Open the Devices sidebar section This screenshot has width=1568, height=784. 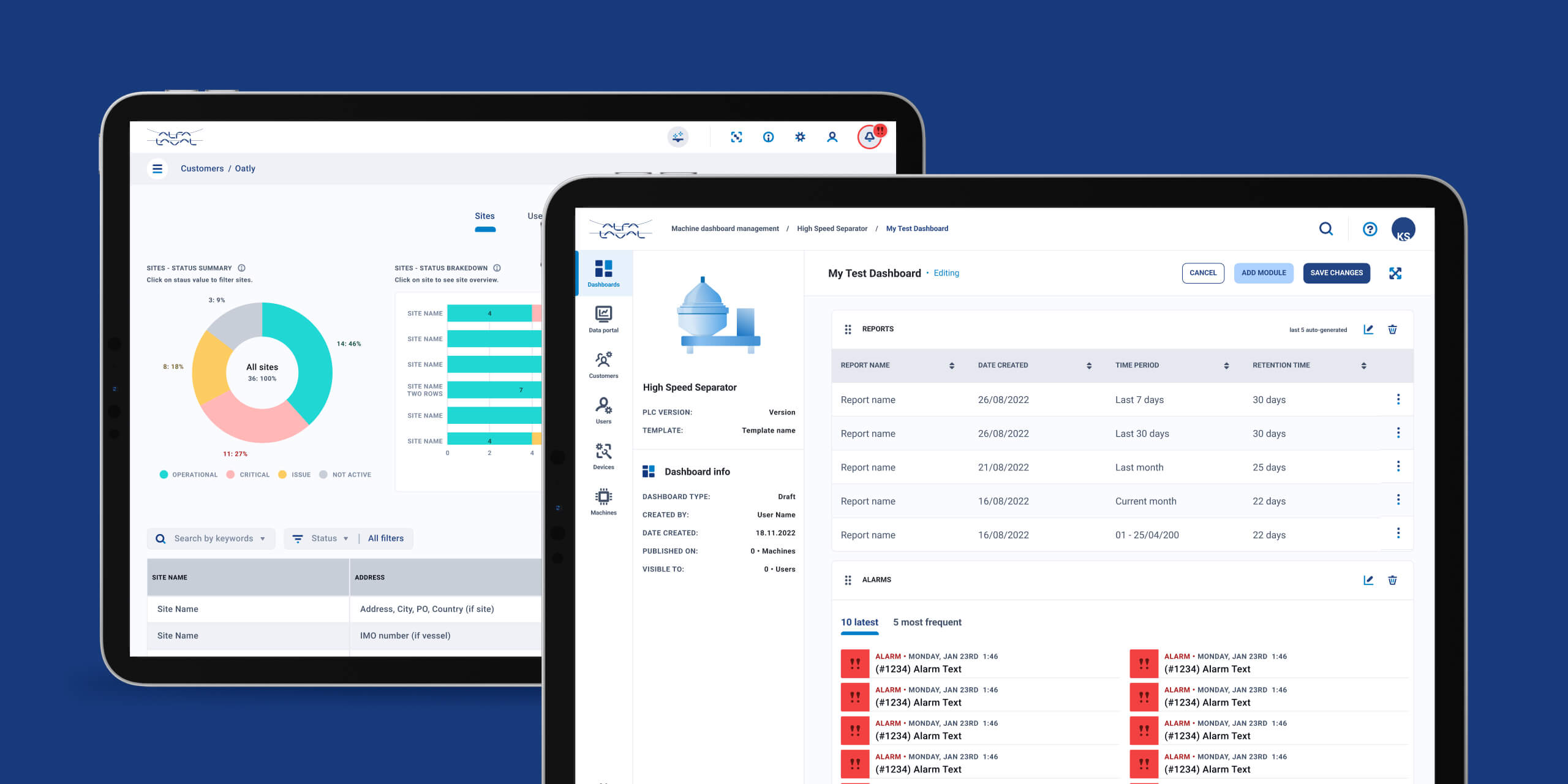point(603,456)
